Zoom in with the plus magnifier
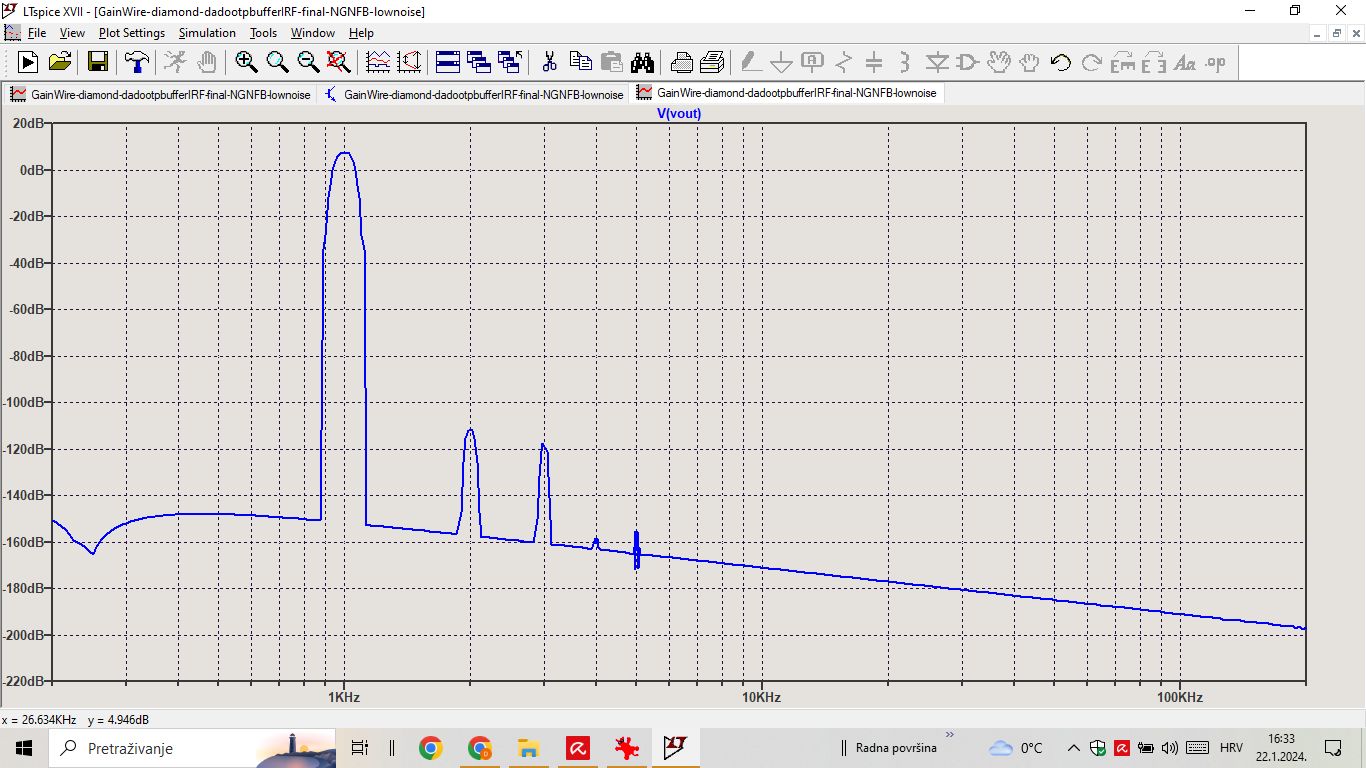 pyautogui.click(x=246, y=62)
